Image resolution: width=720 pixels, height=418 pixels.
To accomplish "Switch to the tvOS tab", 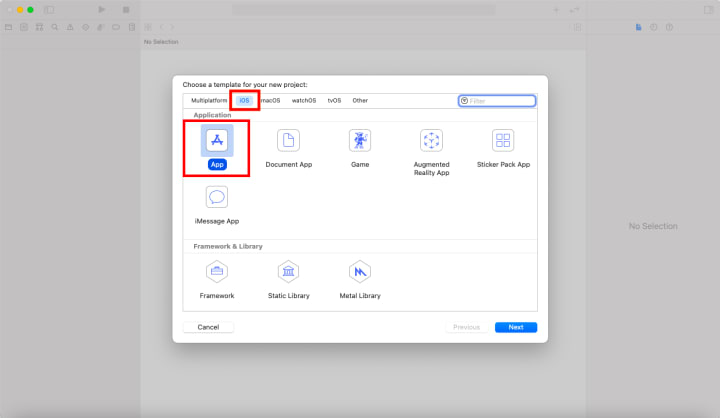I will (x=334, y=101).
